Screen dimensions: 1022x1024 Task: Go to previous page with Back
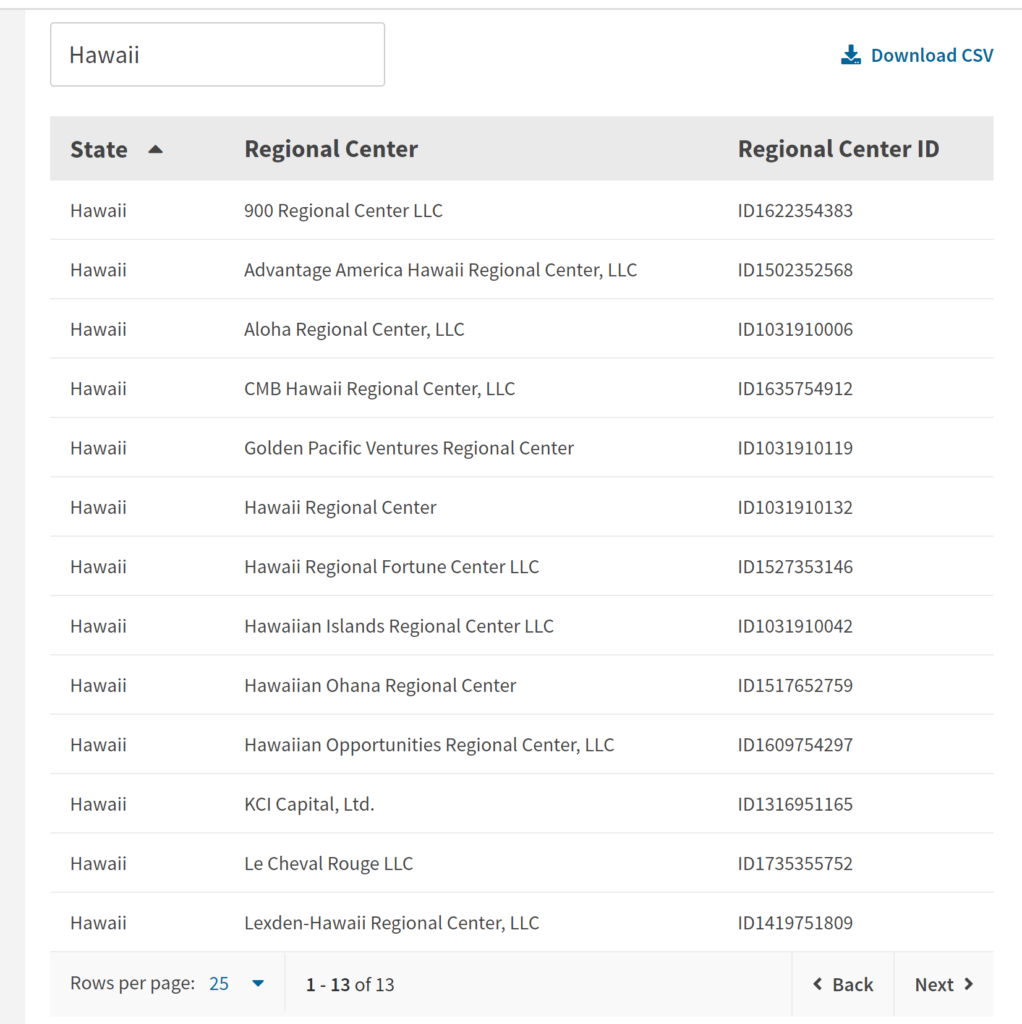(842, 984)
